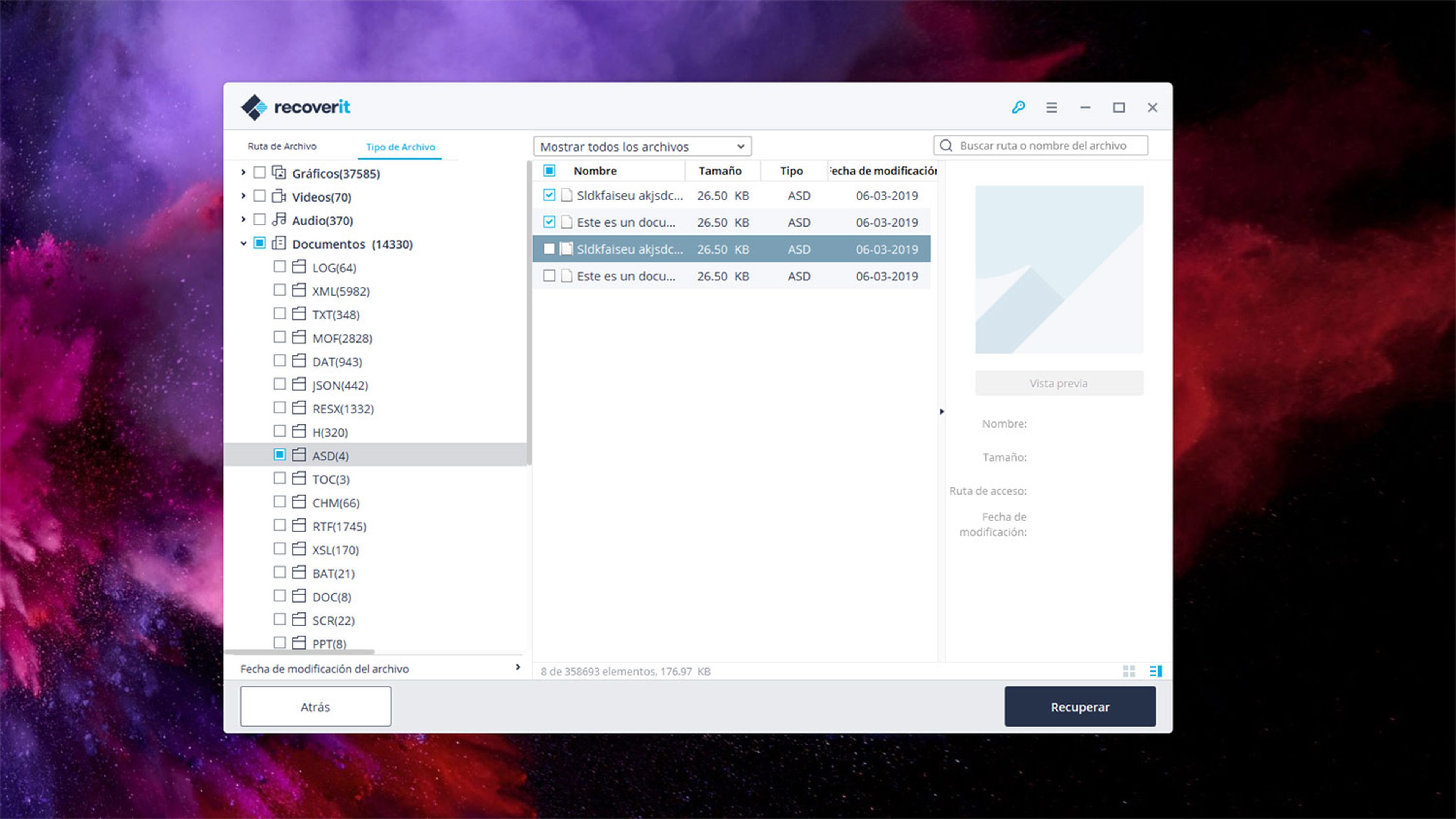This screenshot has width=1456, height=819.
Task: Click the XML(5982) folder icon
Action: tap(299, 290)
